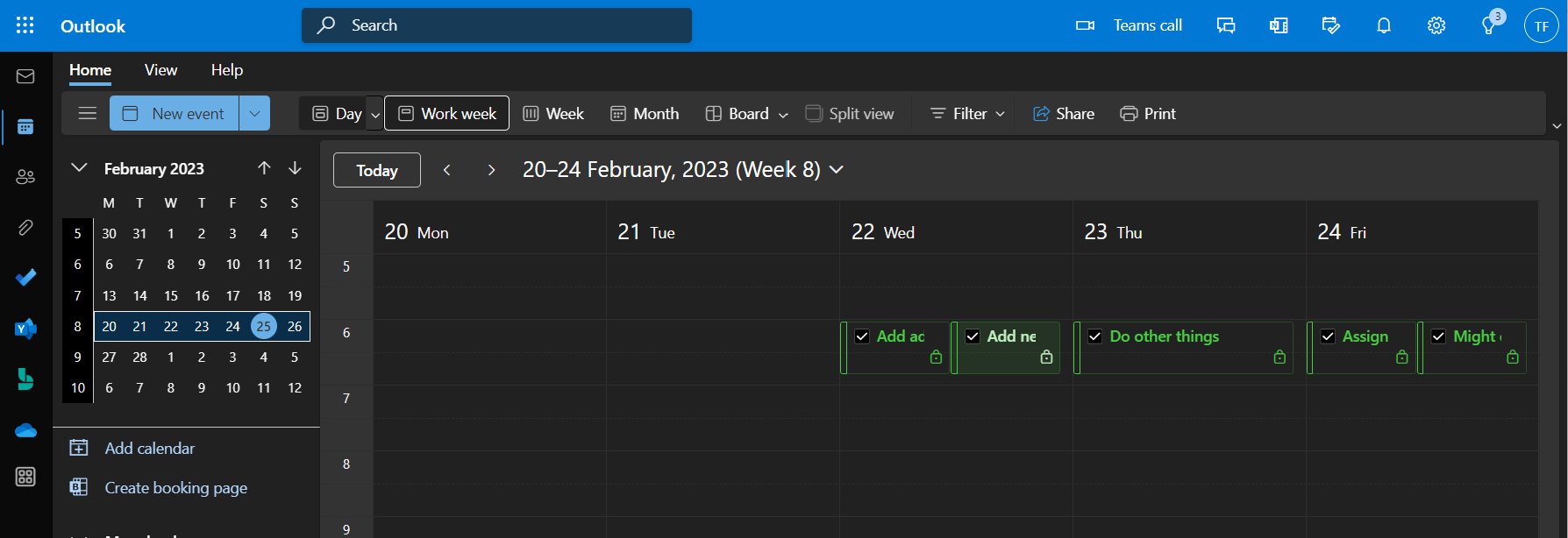Open the Help tab
This screenshot has height=538, width=1568.
[226, 70]
